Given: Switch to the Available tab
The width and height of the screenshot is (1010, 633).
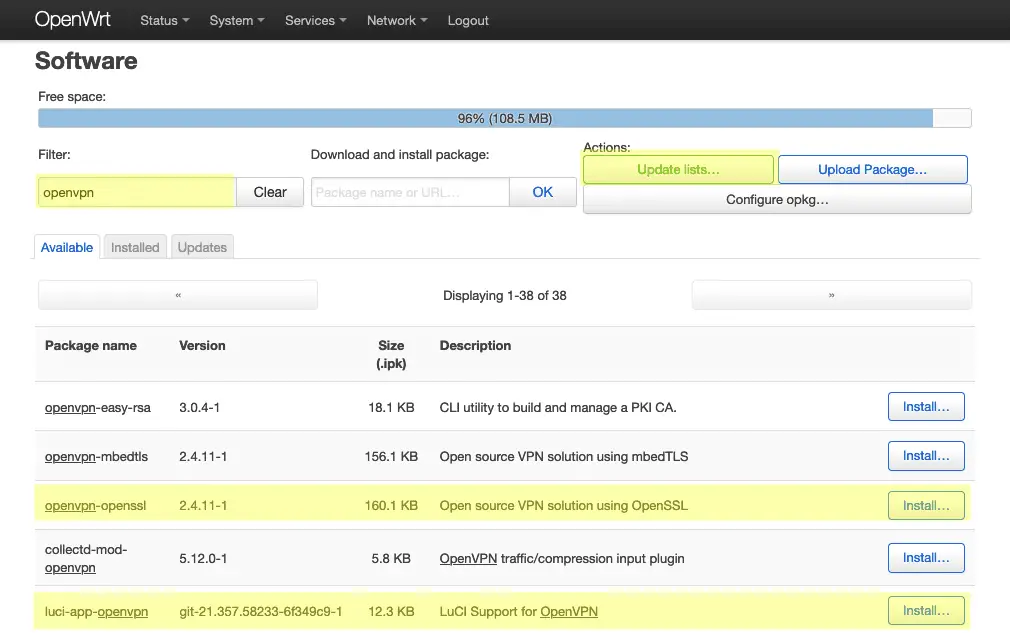Looking at the screenshot, I should pos(67,247).
